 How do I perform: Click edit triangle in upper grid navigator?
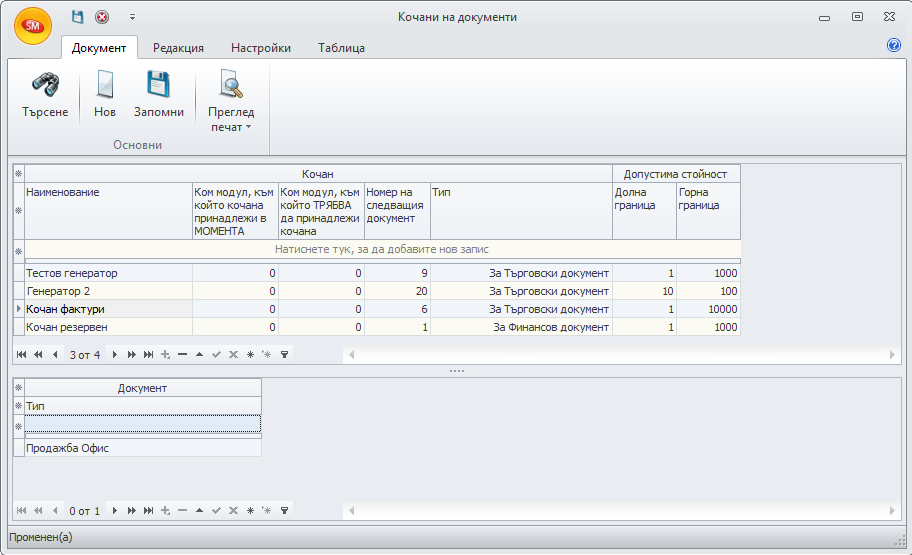point(200,354)
